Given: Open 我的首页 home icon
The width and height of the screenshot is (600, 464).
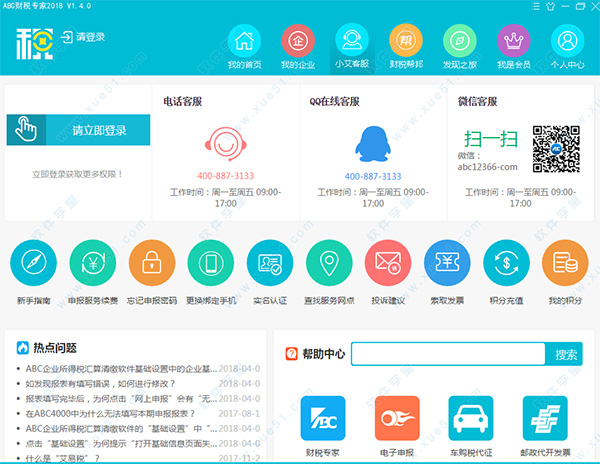Looking at the screenshot, I should pyautogui.click(x=244, y=41).
